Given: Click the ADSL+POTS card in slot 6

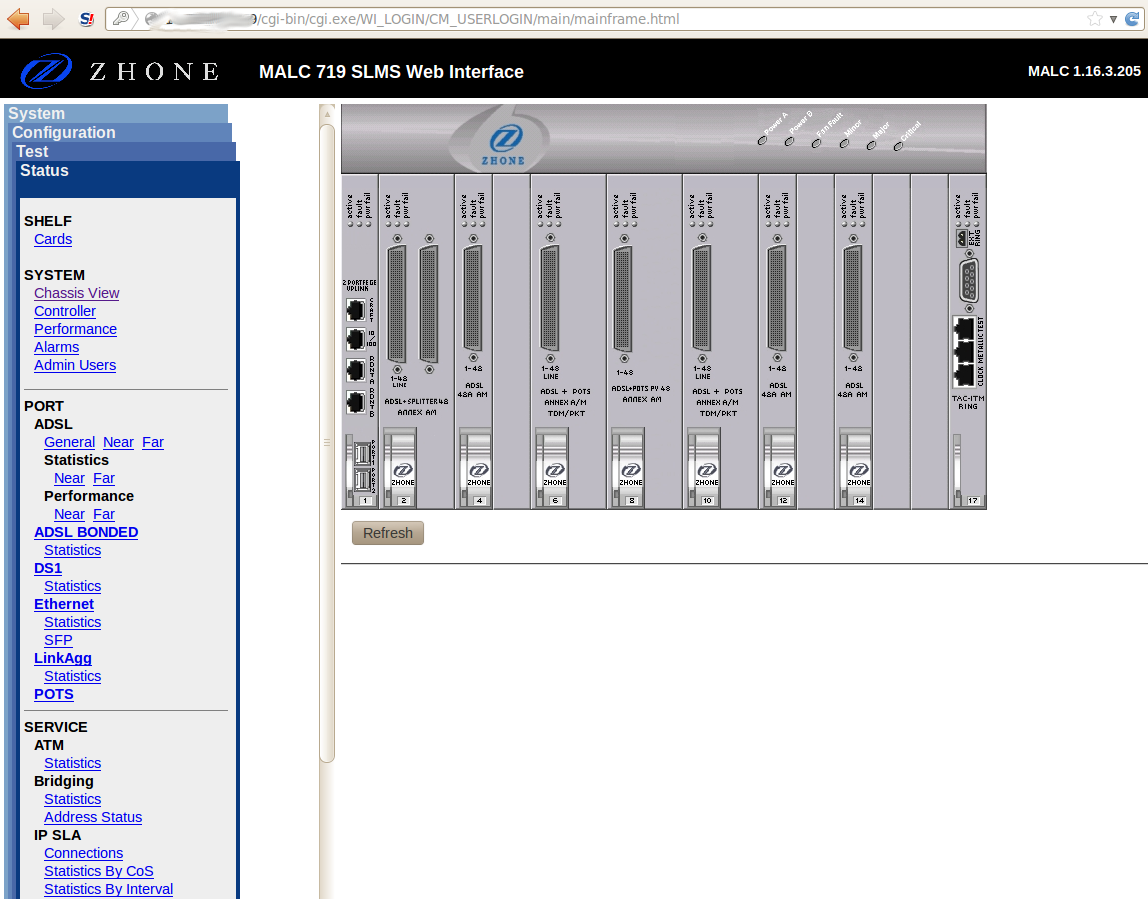Looking at the screenshot, I should (x=568, y=341).
